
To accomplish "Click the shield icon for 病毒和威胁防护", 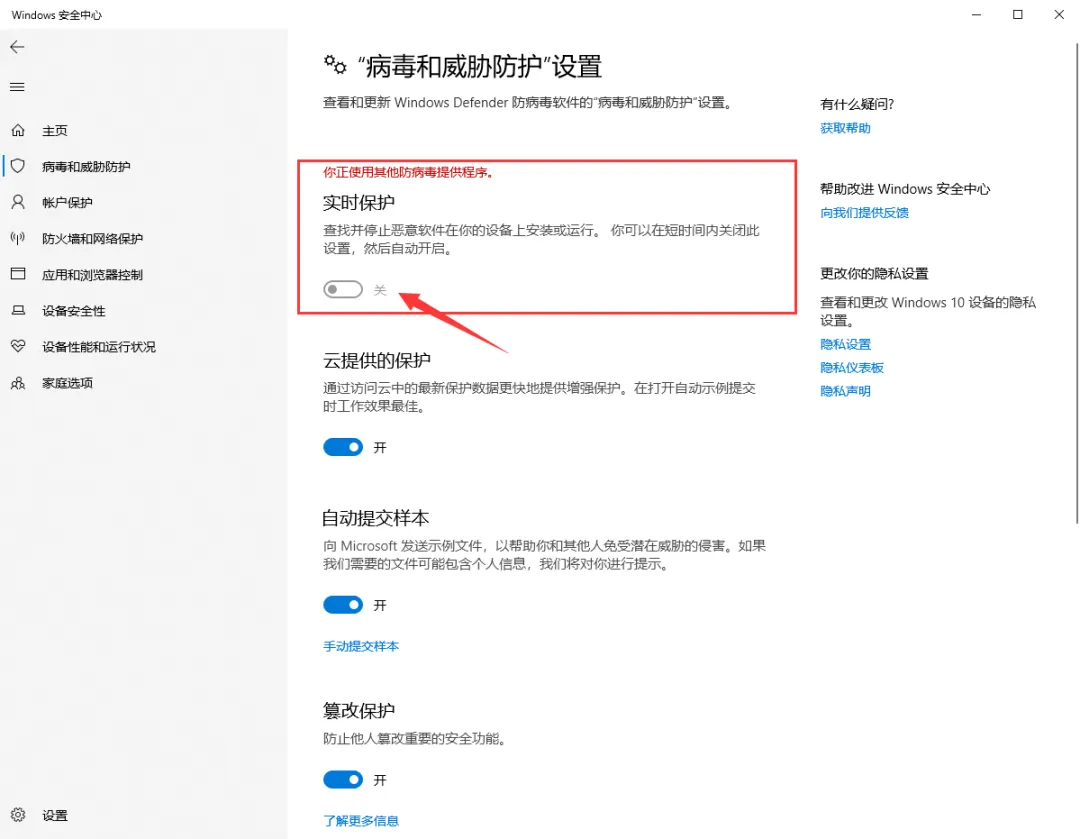I will [x=18, y=166].
